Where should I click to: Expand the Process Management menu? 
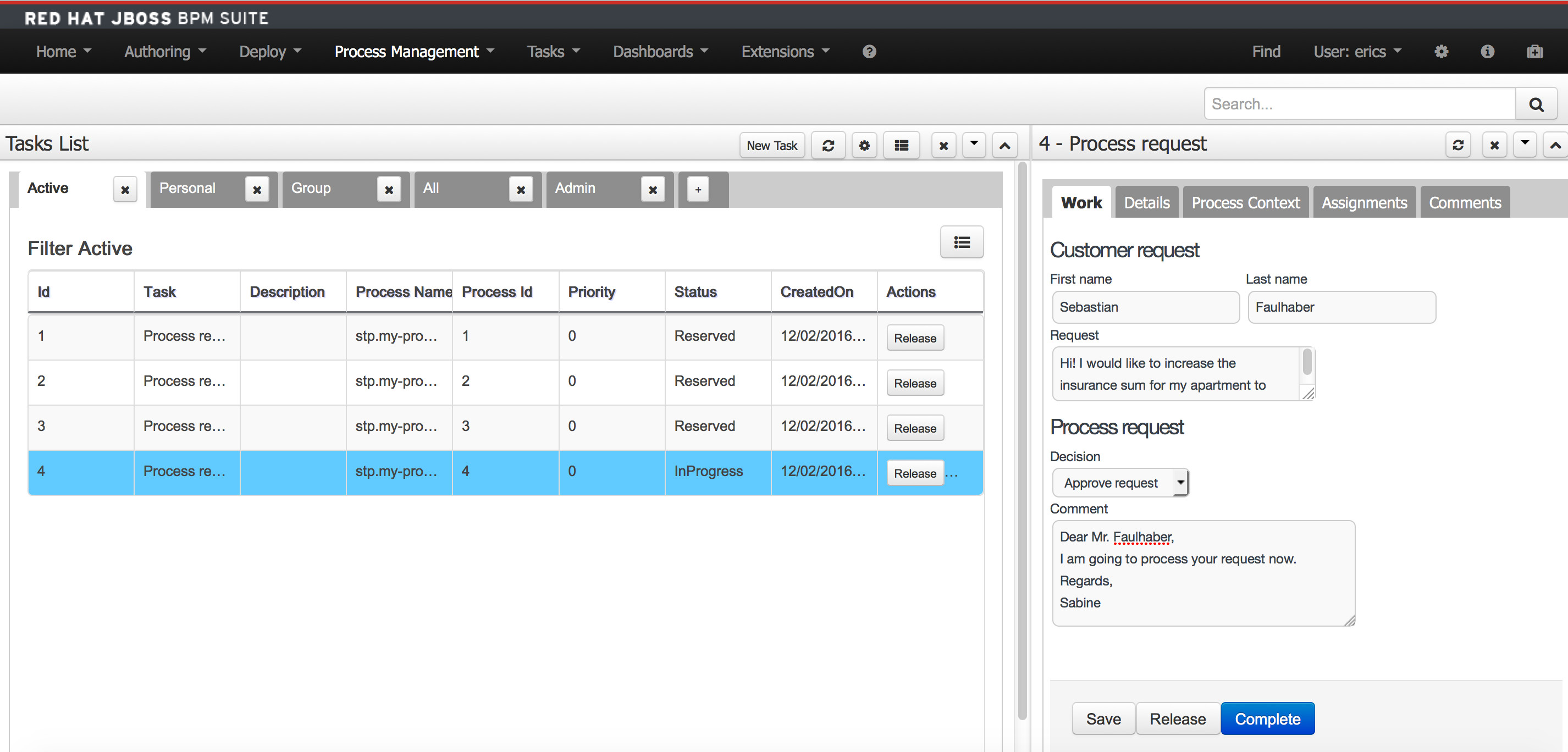(x=414, y=52)
